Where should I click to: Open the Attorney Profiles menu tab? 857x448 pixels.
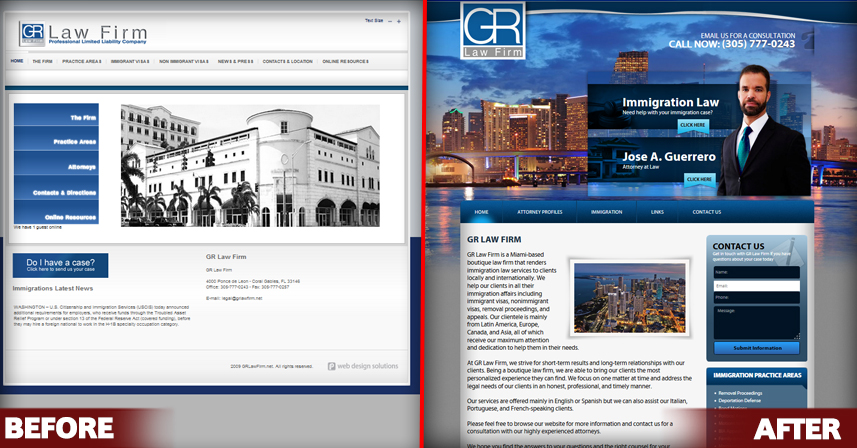tap(539, 212)
